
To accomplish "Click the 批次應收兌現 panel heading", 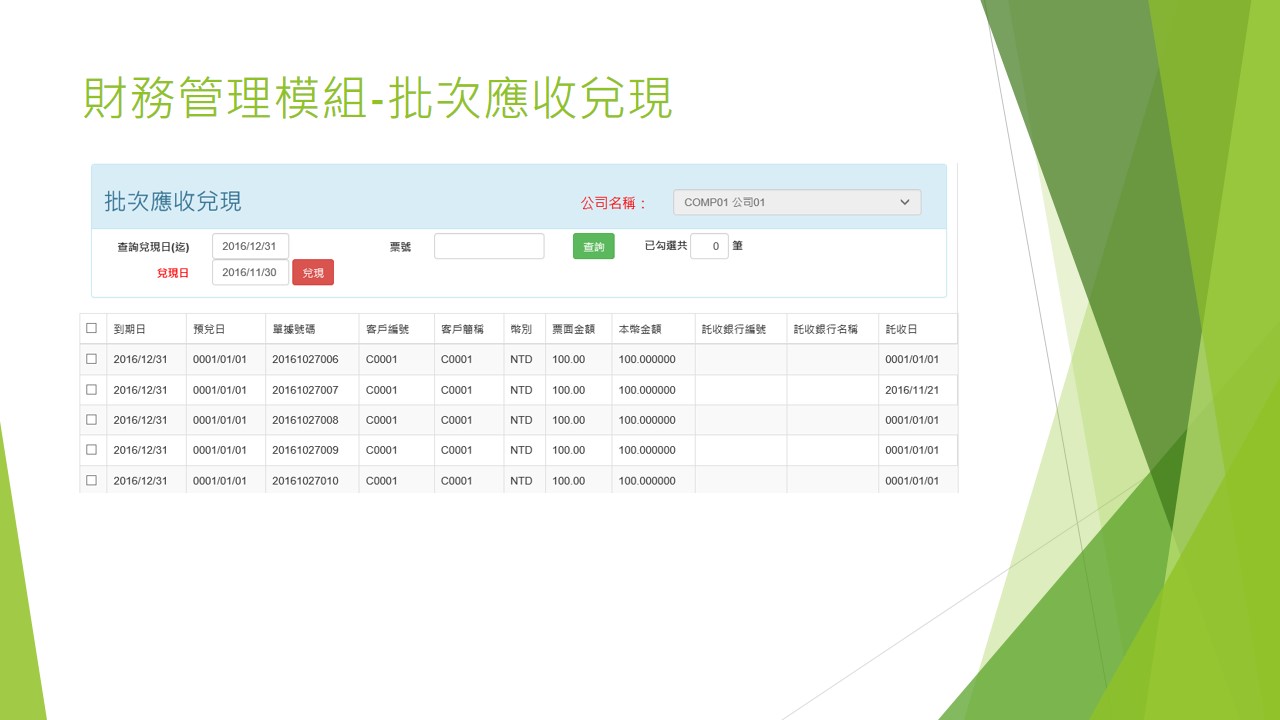I will [x=173, y=201].
